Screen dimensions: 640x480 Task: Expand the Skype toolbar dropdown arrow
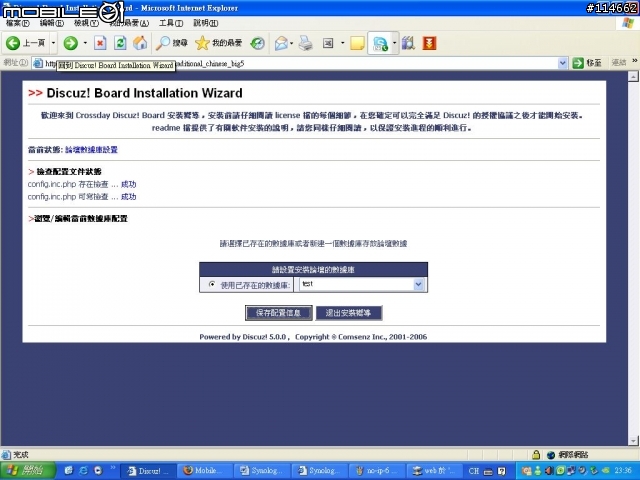pyautogui.click(x=394, y=43)
